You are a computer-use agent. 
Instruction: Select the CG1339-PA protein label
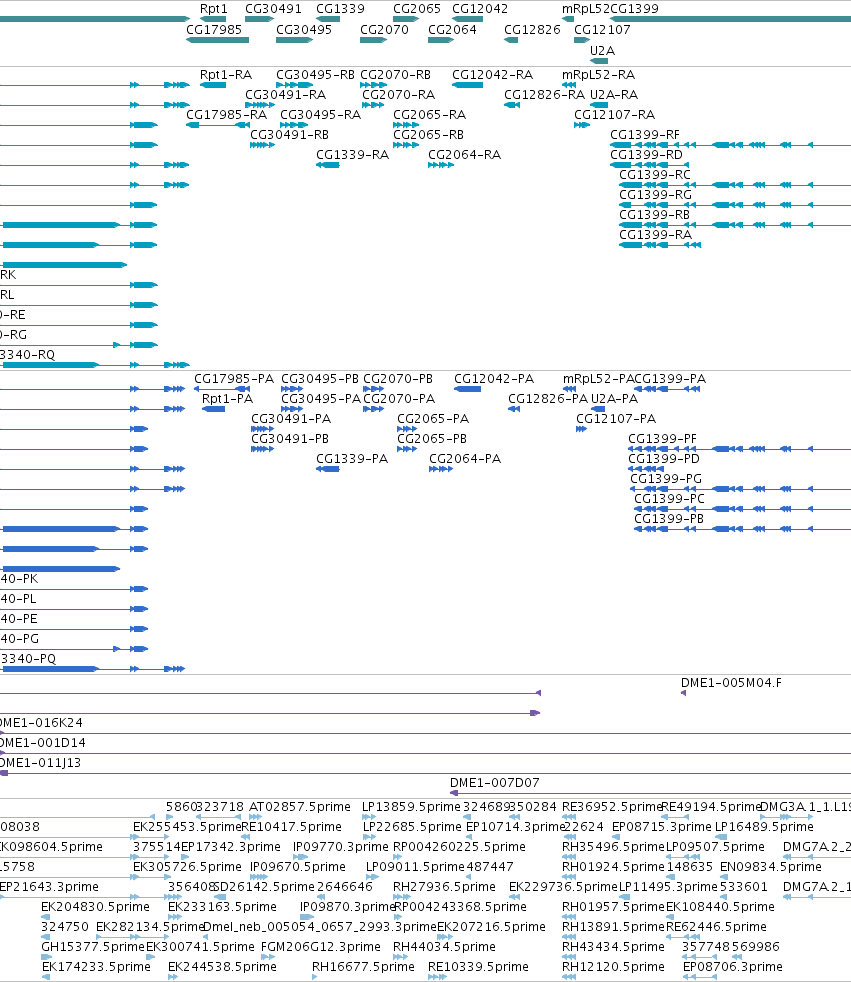352,459
